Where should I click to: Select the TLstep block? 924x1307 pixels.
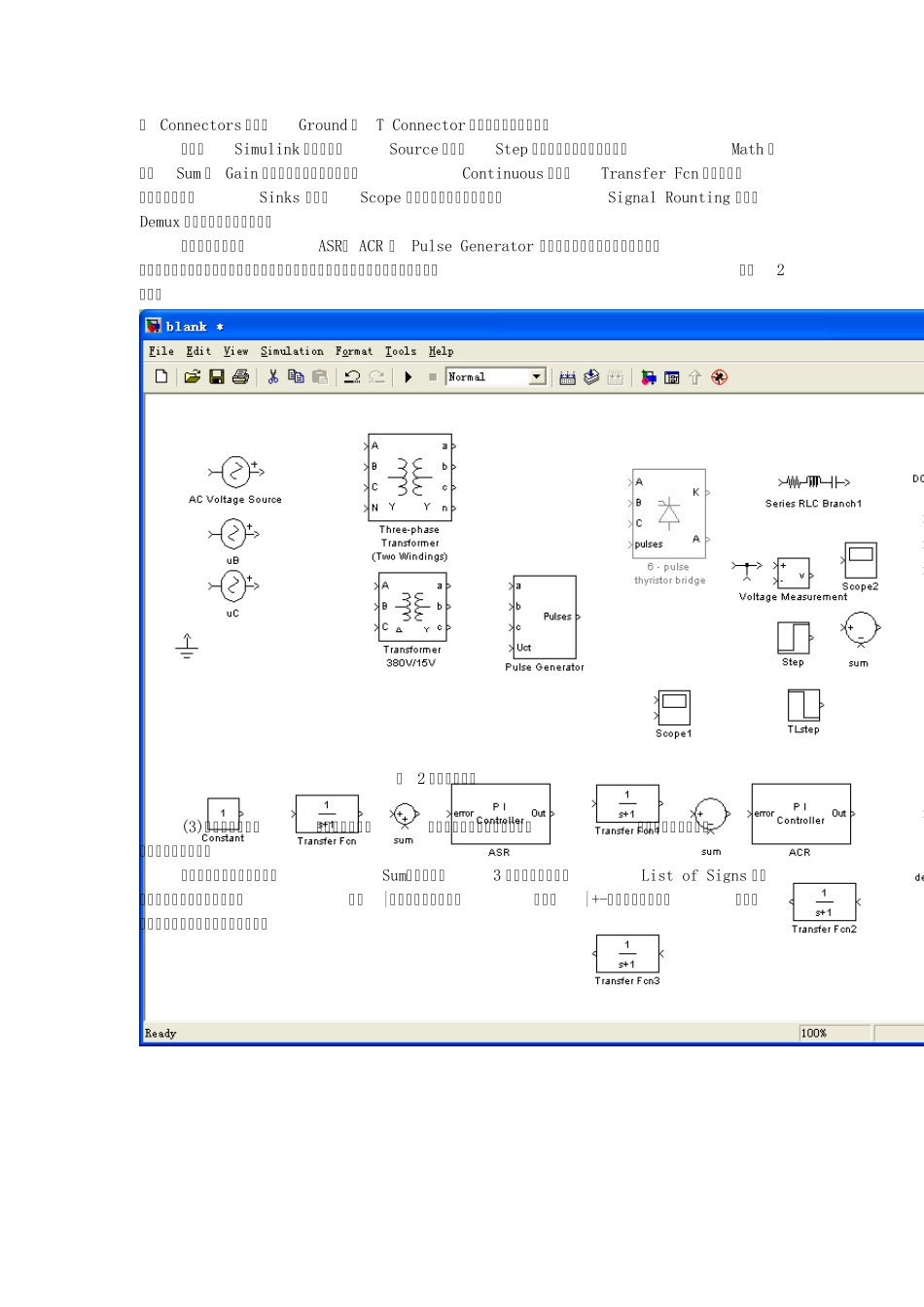[804, 705]
